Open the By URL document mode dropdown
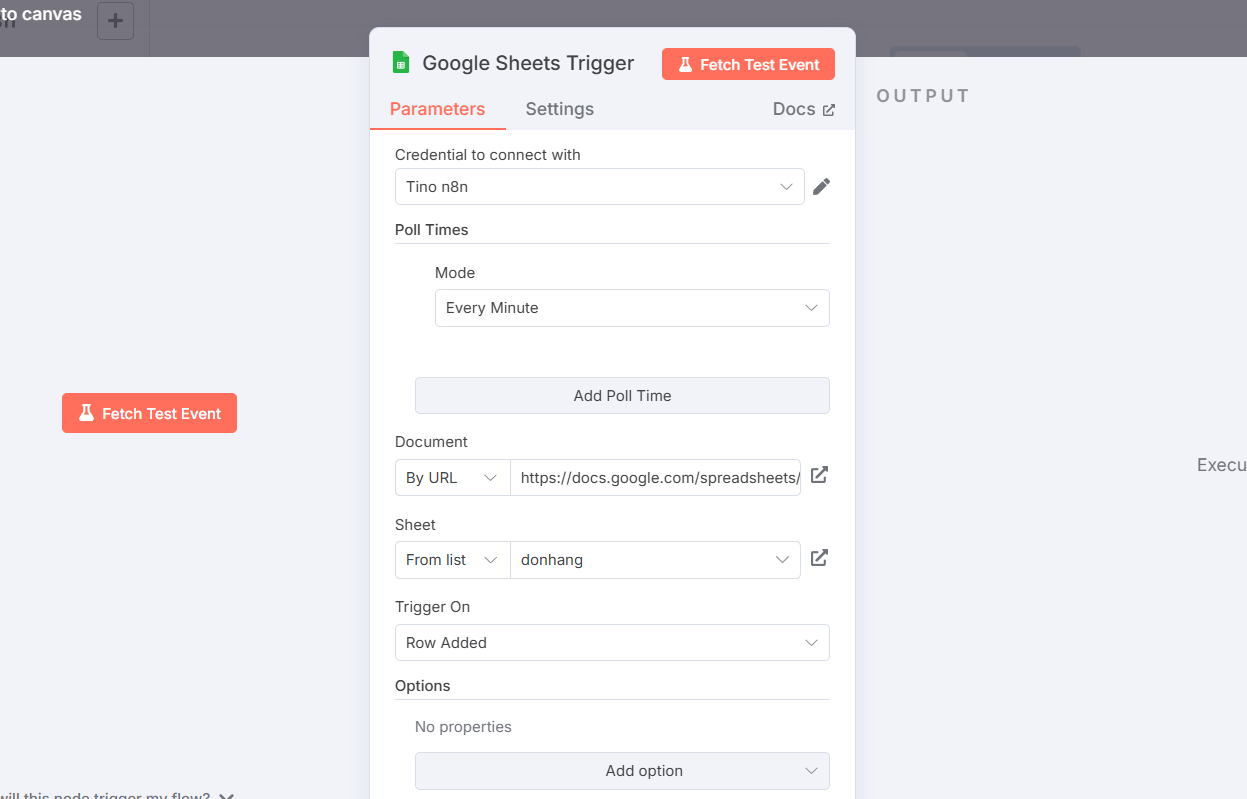Image resolution: width=1247 pixels, height=799 pixels. 452,478
